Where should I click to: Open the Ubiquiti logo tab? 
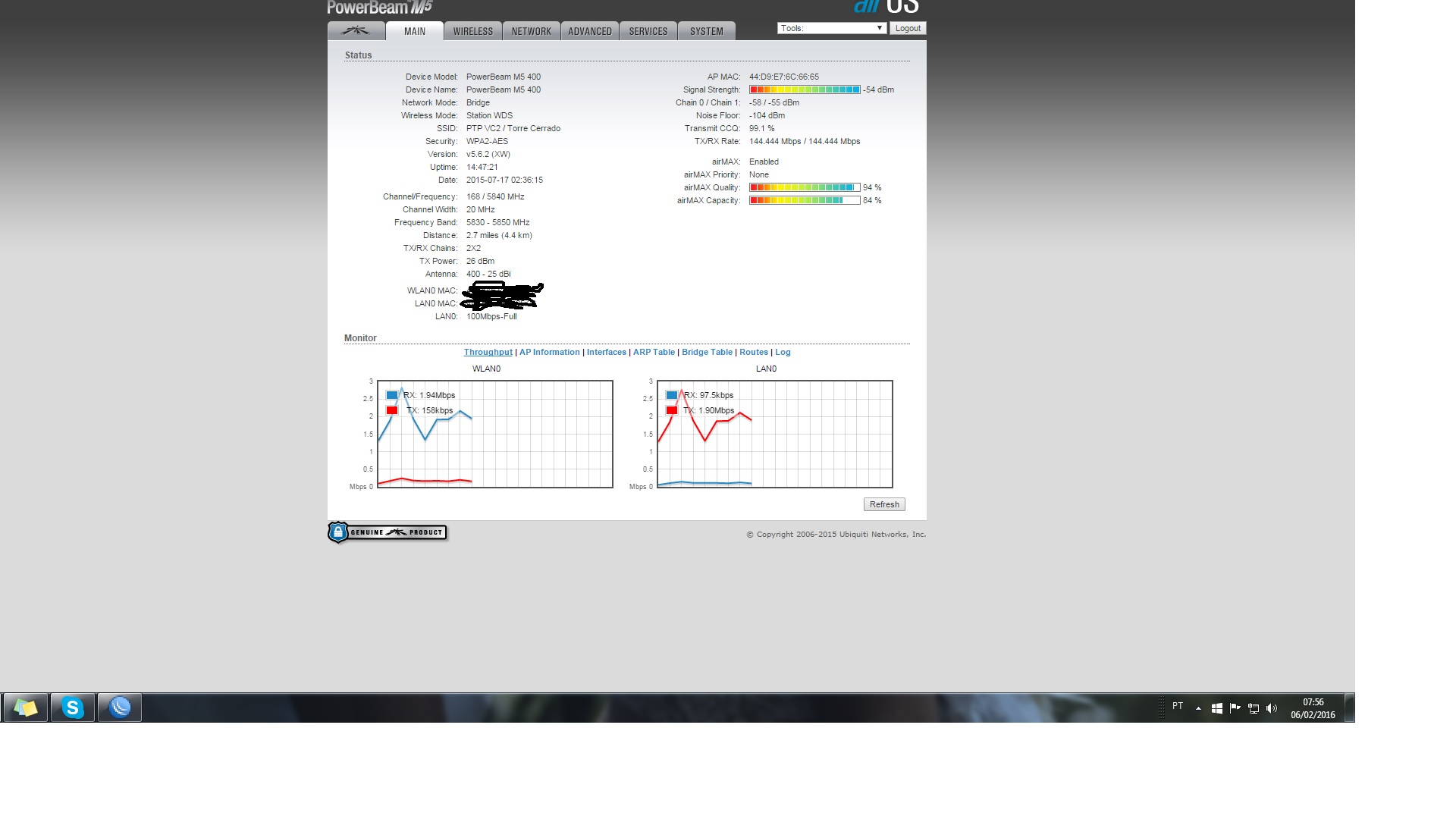(356, 31)
